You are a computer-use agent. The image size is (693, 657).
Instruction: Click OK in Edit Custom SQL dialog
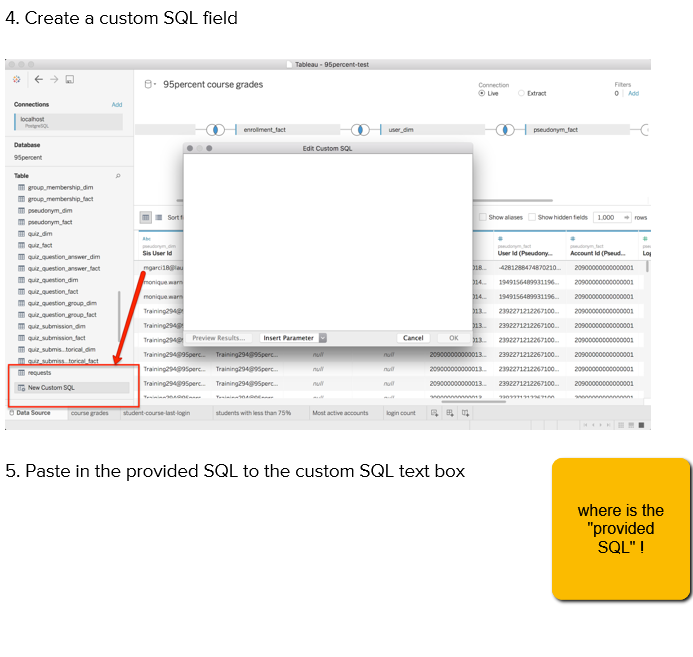(454, 338)
